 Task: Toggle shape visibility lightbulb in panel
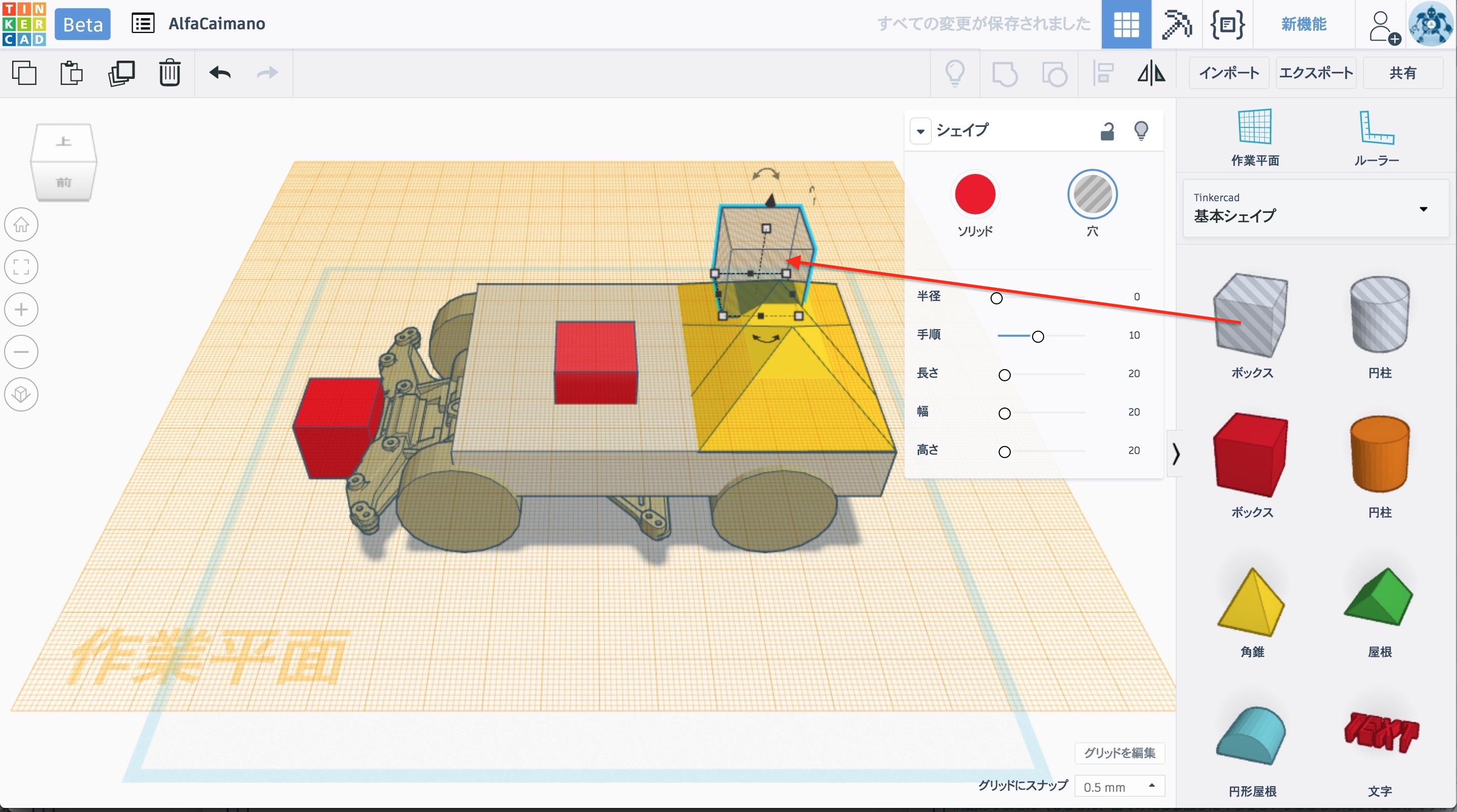[x=1141, y=131]
